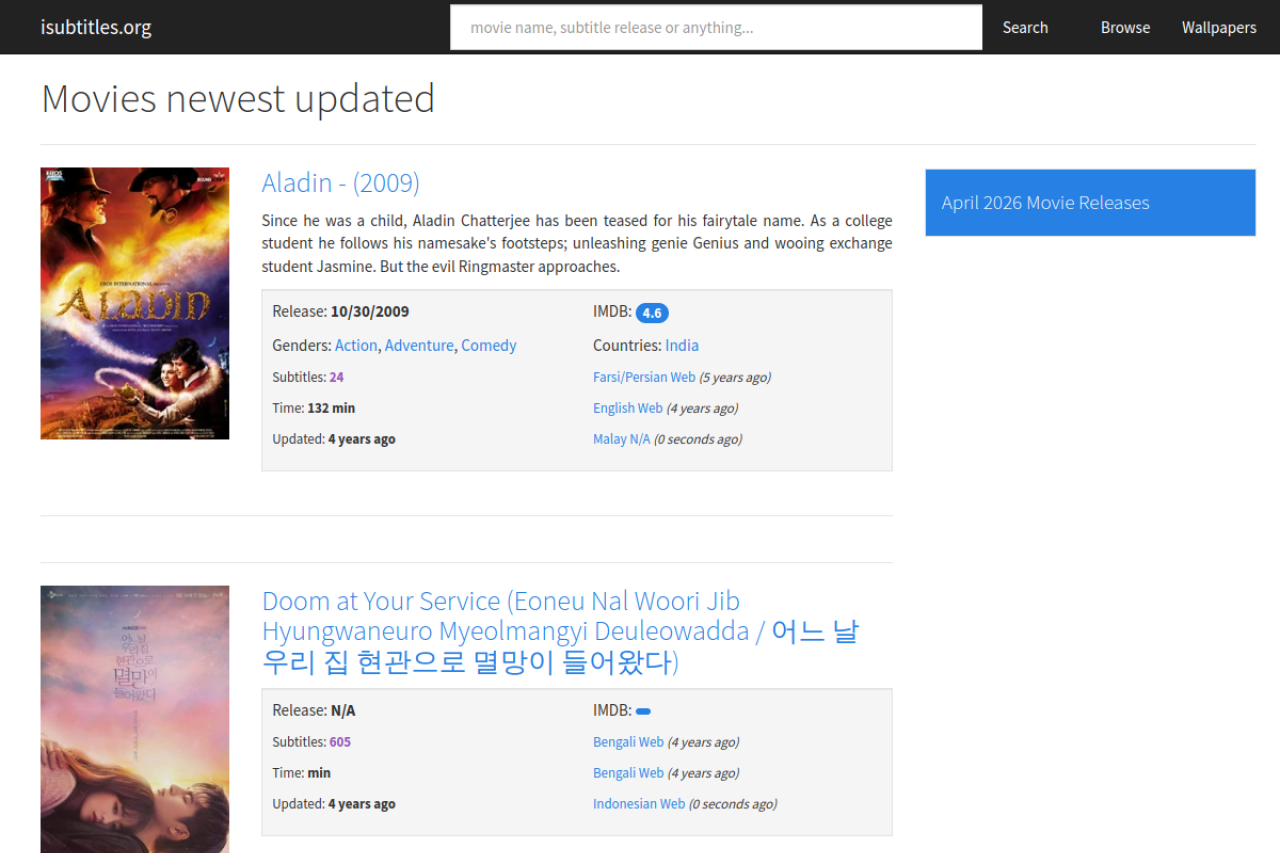Filter by the Adventure genre link

pos(419,345)
